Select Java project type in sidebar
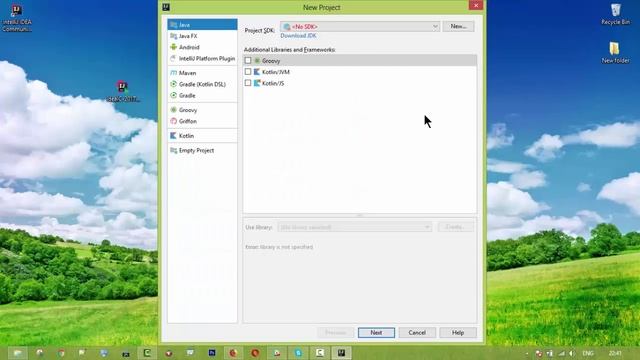Viewport: 640px width, 360px height. 202,25
